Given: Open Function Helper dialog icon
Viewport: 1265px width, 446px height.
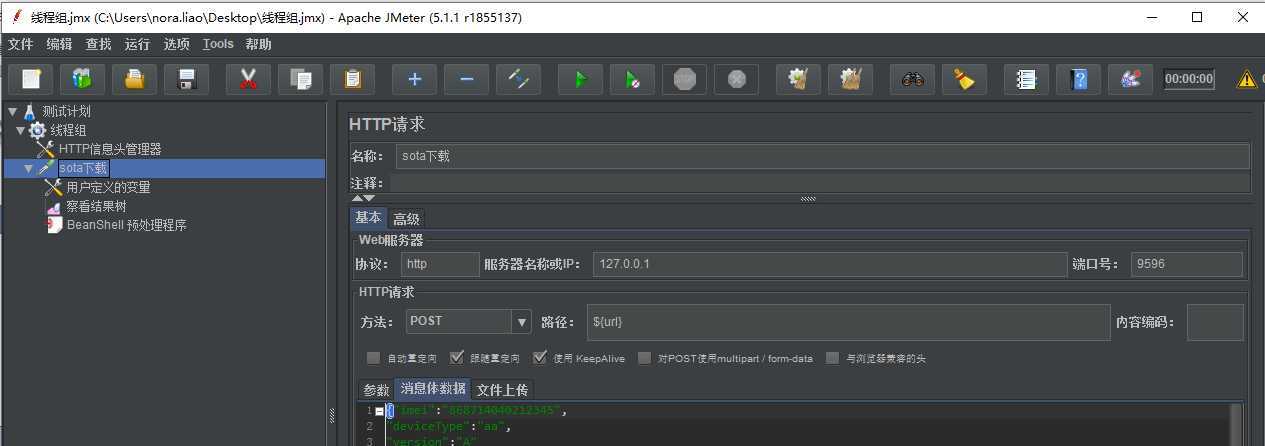Looking at the screenshot, I should [1026, 79].
